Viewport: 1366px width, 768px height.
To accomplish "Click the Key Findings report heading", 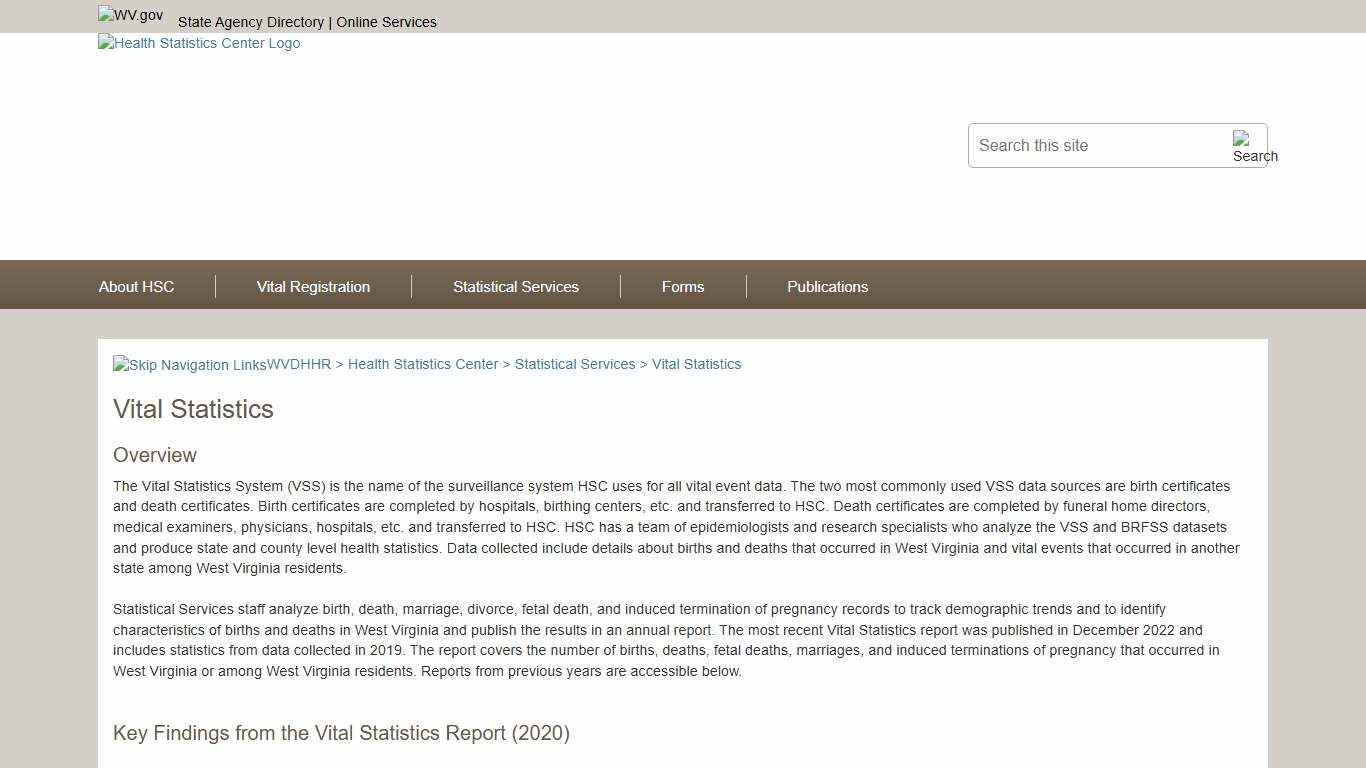I will (341, 733).
